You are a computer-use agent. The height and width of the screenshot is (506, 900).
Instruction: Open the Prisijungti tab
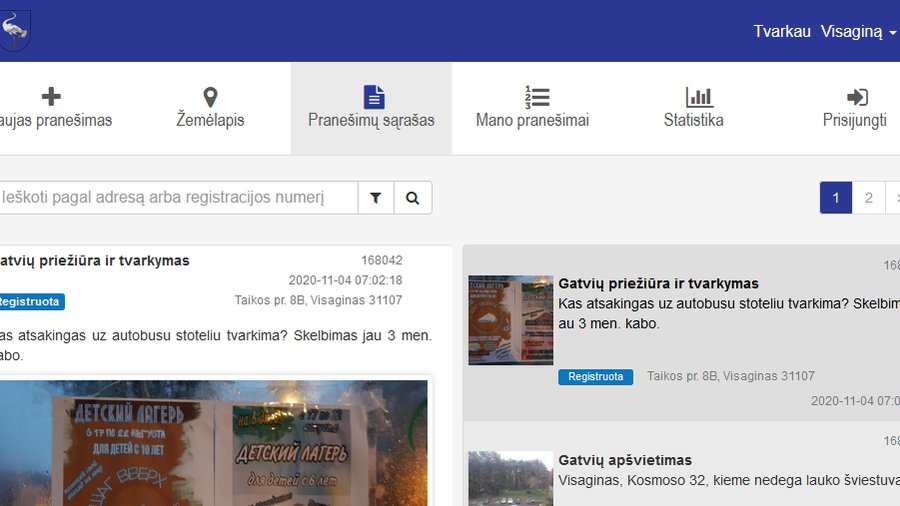click(854, 109)
